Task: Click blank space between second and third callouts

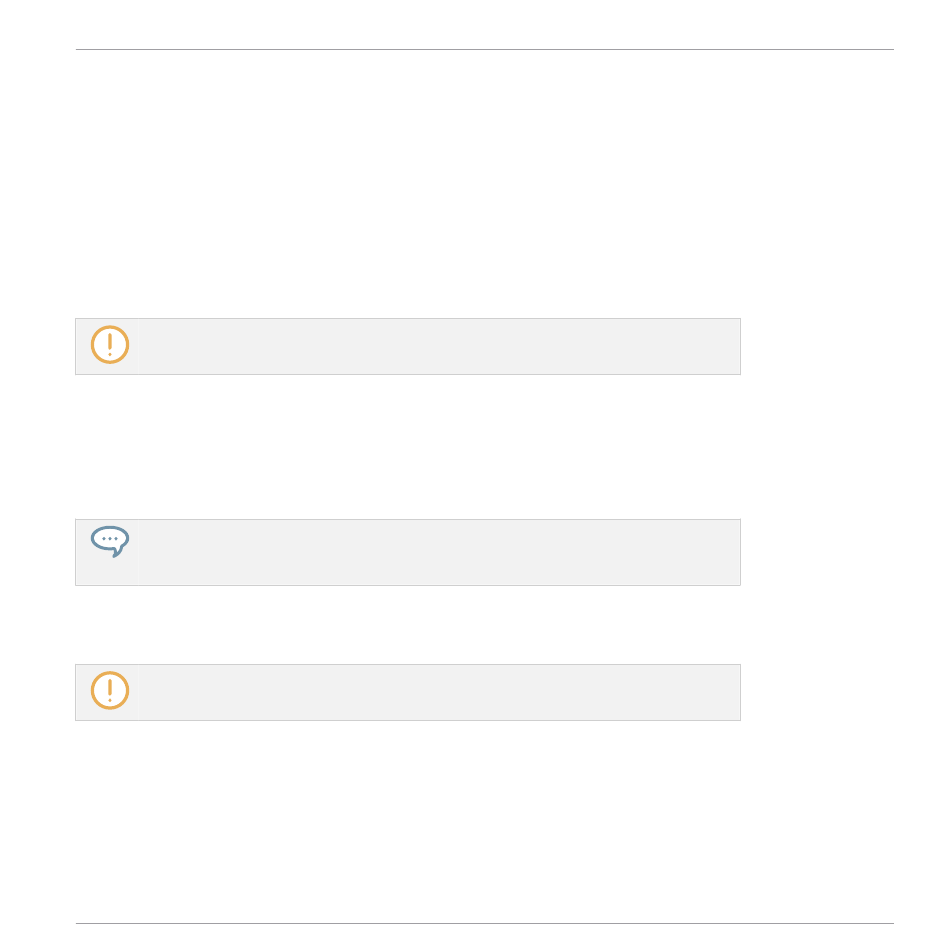Action: pyautogui.click(x=408, y=625)
